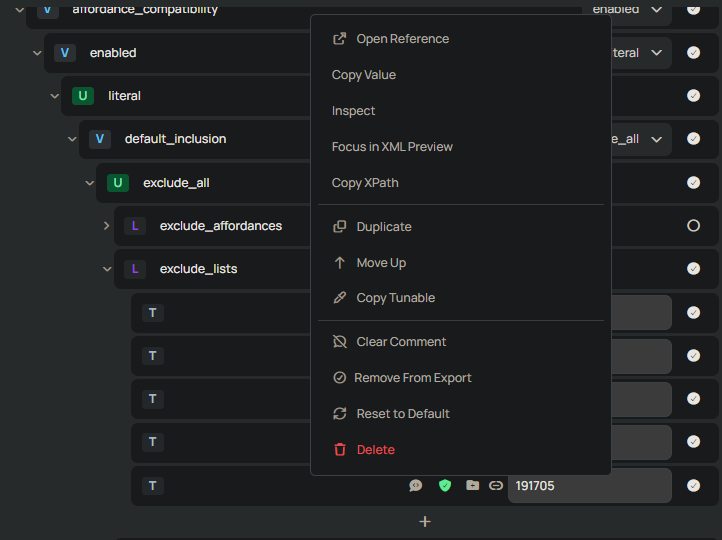Collapse the default_inclusion variant node
Viewport: 722px width, 540px height.
point(72,139)
